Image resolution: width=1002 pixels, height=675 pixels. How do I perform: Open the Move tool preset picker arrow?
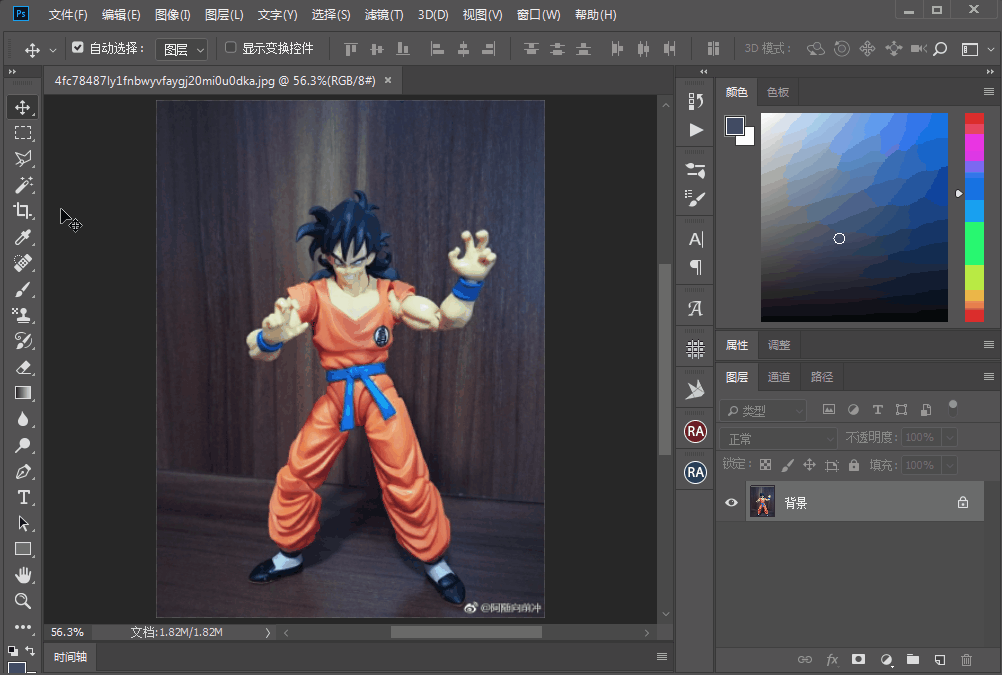click(x=53, y=50)
